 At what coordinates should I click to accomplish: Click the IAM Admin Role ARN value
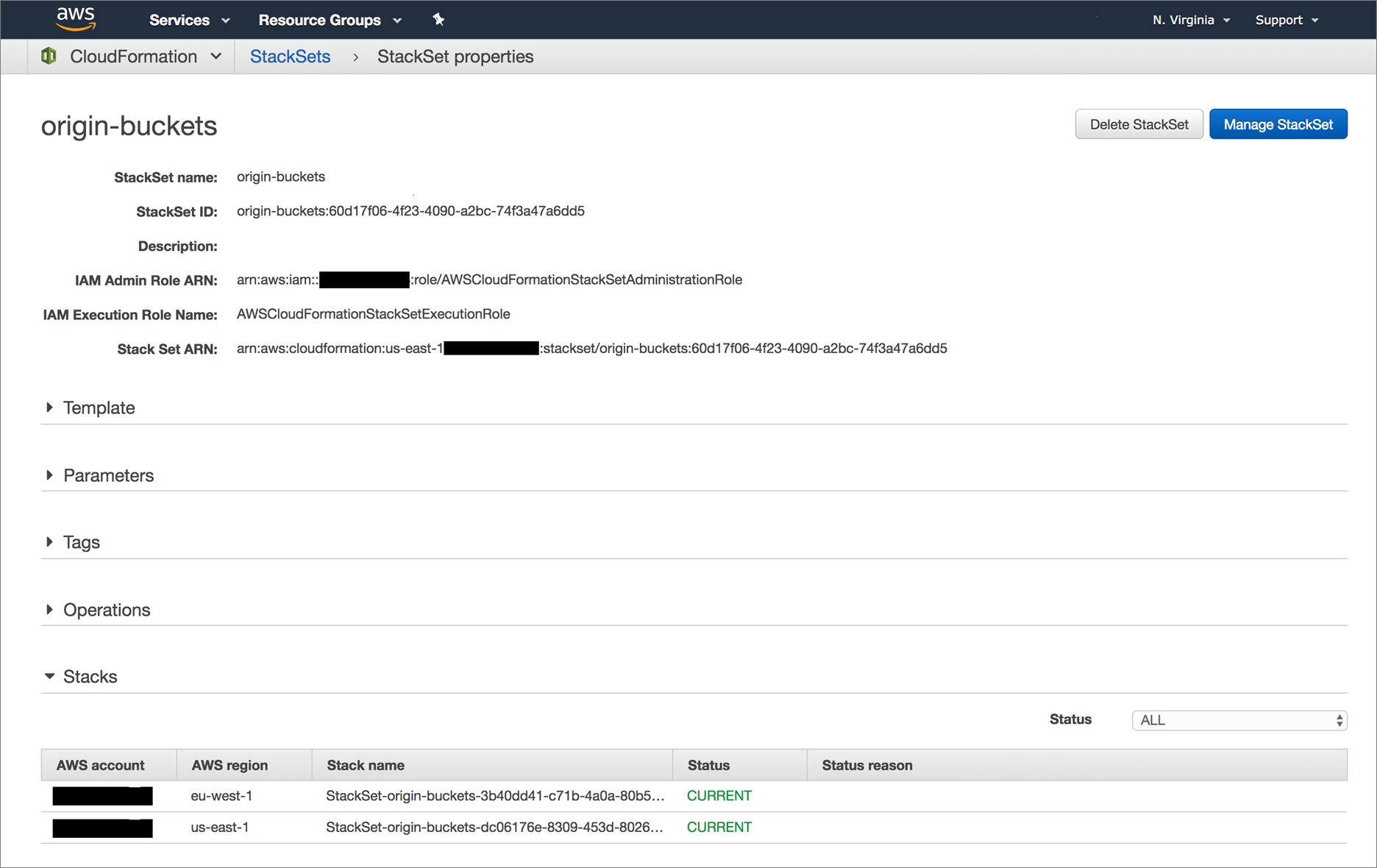[x=489, y=280]
